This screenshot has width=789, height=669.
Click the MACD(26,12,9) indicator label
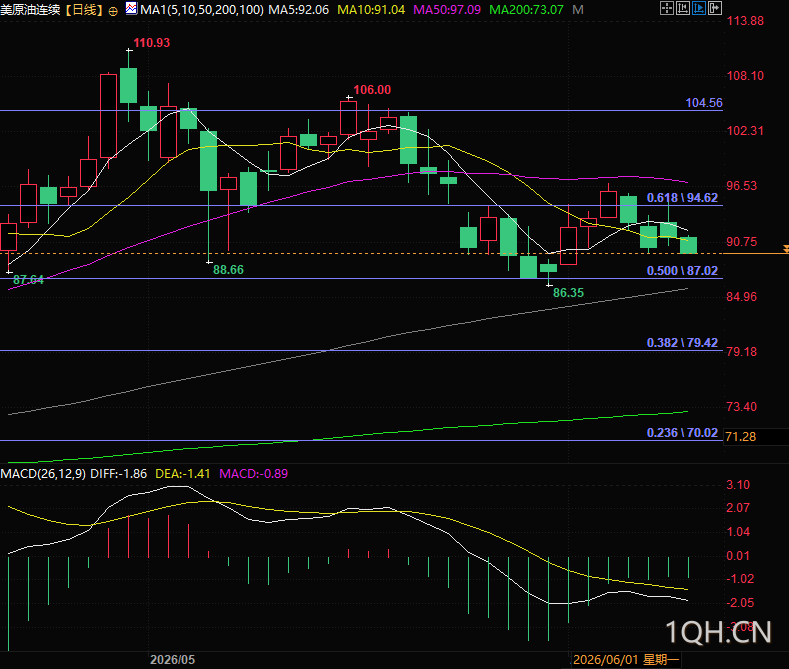[43, 474]
